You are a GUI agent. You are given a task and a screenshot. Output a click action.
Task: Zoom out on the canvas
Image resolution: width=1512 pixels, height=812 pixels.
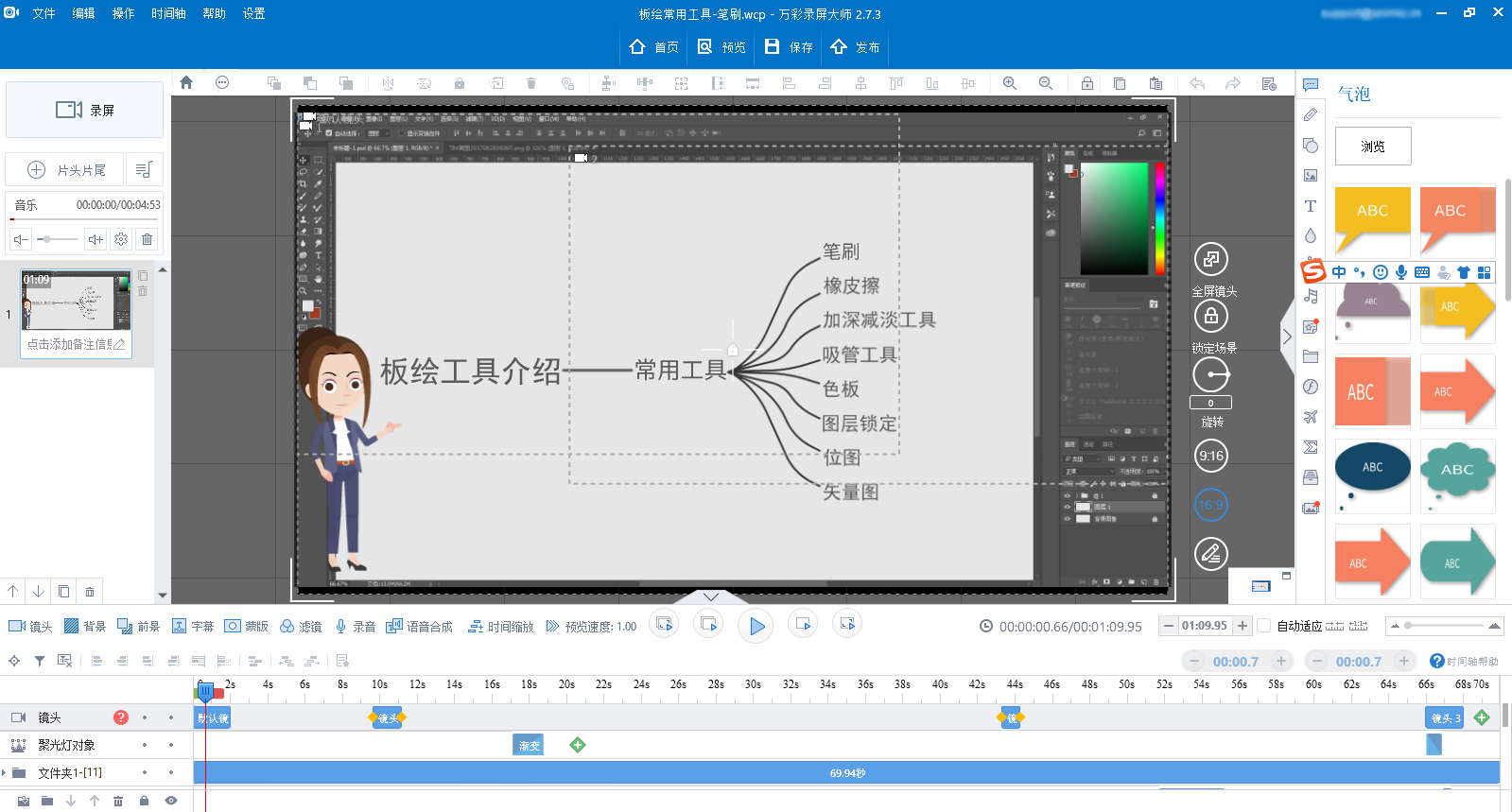pos(1046,83)
